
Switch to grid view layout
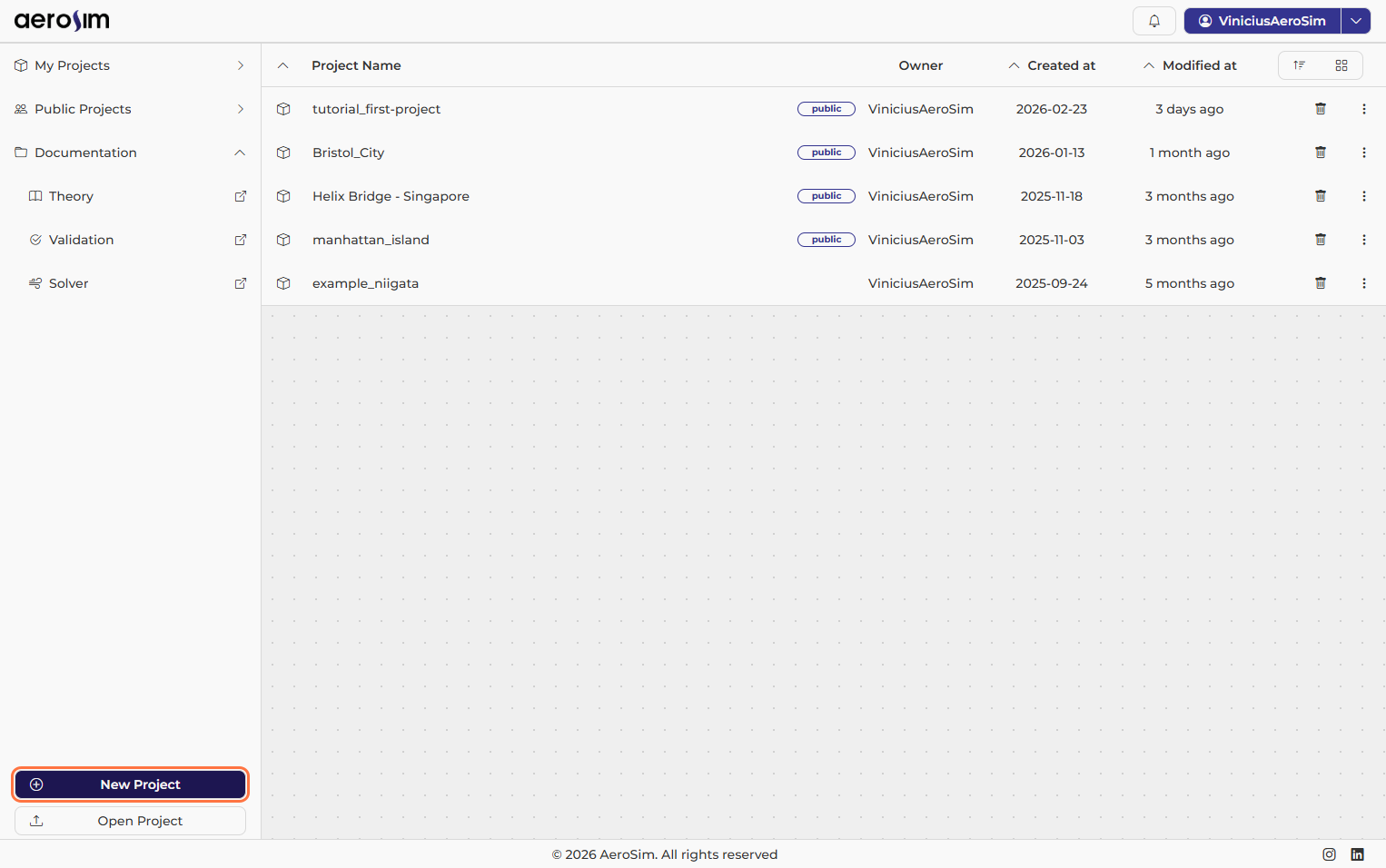[x=1341, y=65]
